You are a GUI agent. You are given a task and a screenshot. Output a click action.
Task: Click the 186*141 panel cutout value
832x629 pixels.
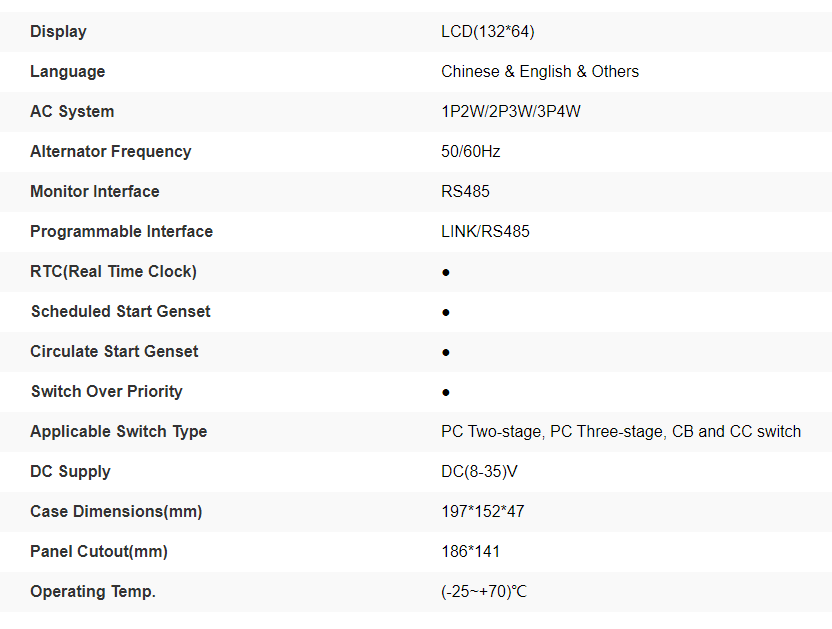(x=470, y=552)
